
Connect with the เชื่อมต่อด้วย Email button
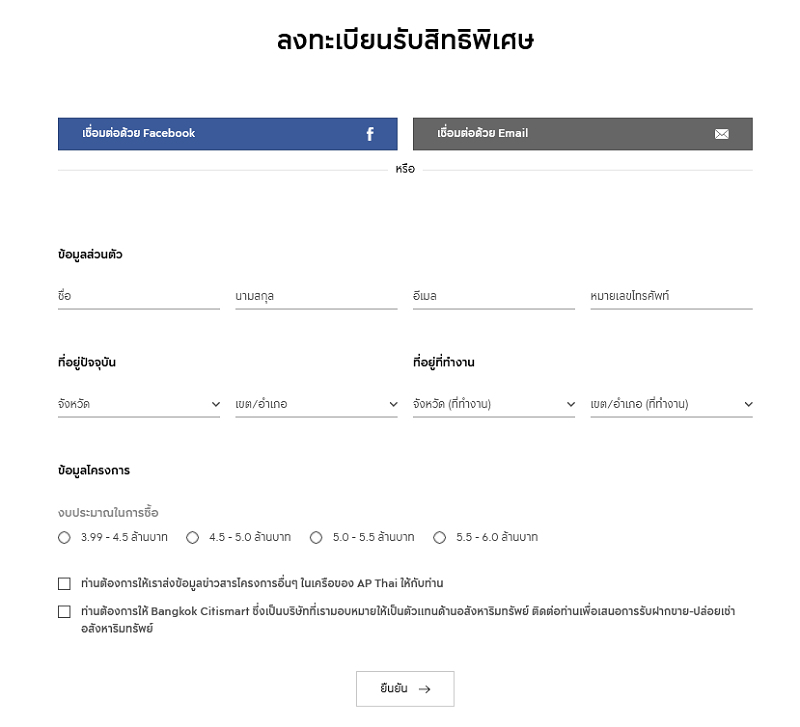point(583,134)
